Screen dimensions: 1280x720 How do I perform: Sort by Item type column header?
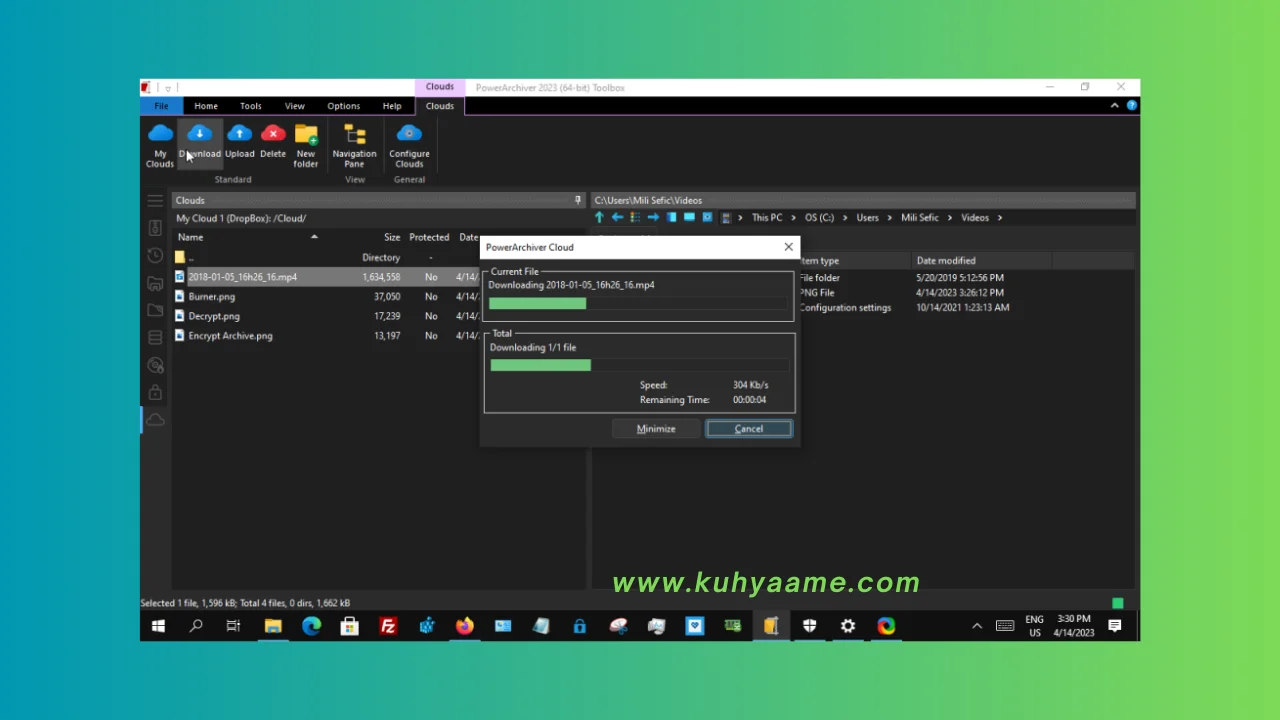click(x=819, y=261)
